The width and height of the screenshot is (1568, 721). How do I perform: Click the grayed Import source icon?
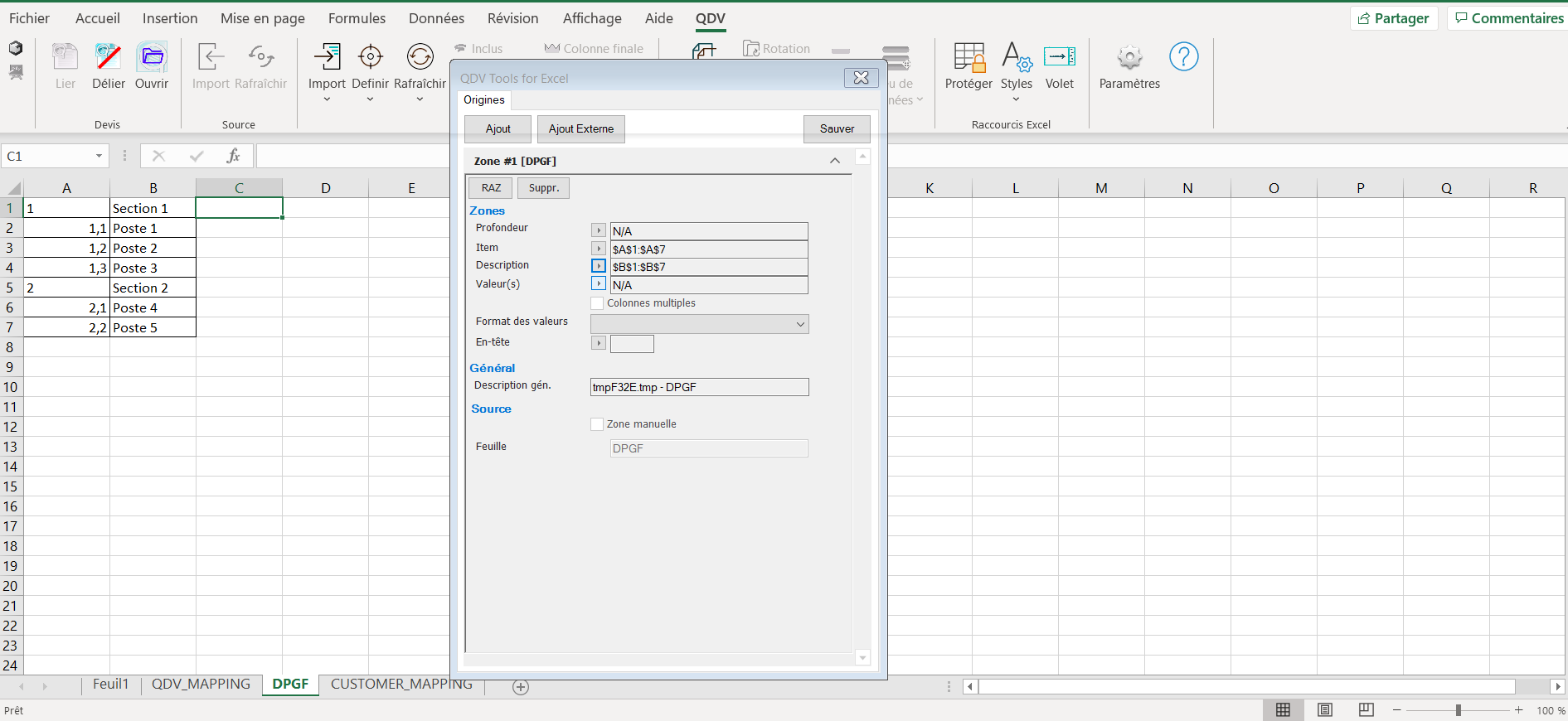(211, 57)
